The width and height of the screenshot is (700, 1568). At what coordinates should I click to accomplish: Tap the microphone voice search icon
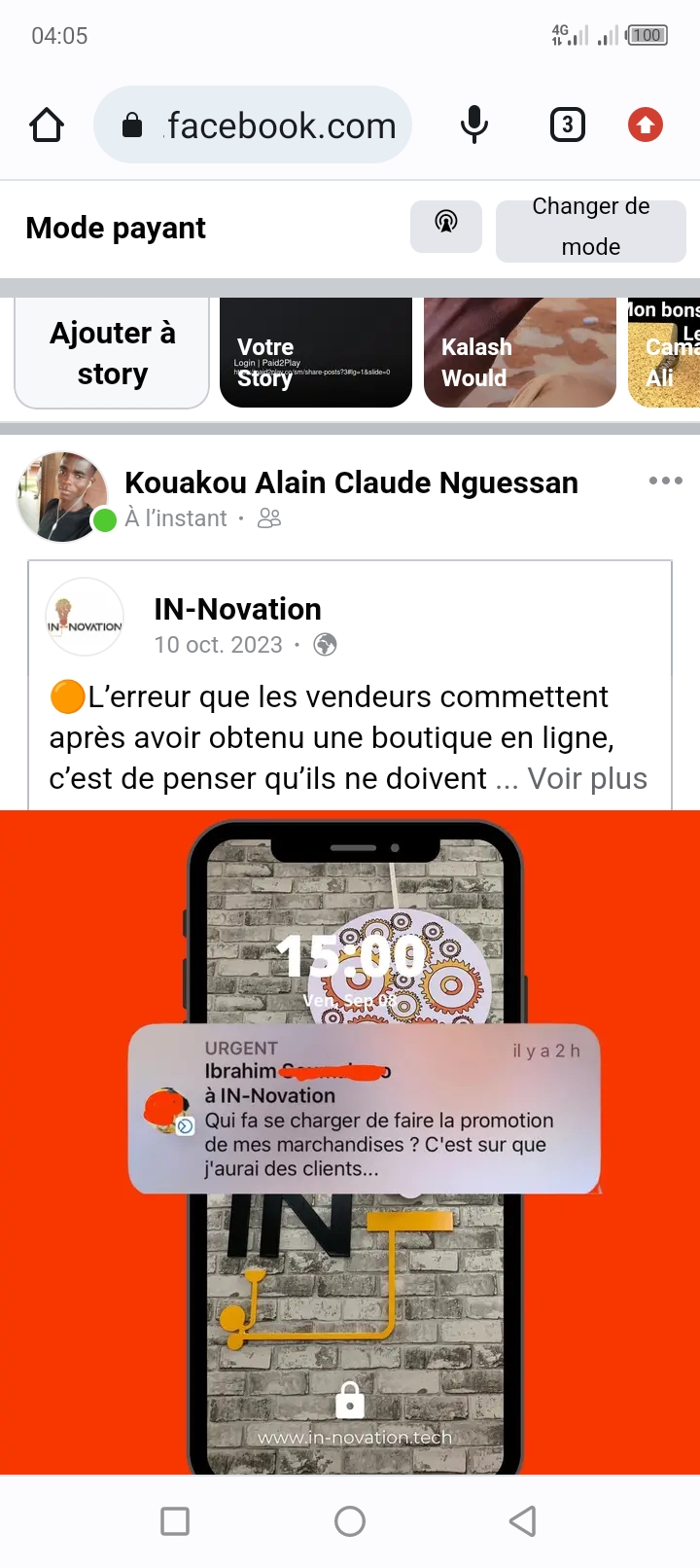click(474, 125)
